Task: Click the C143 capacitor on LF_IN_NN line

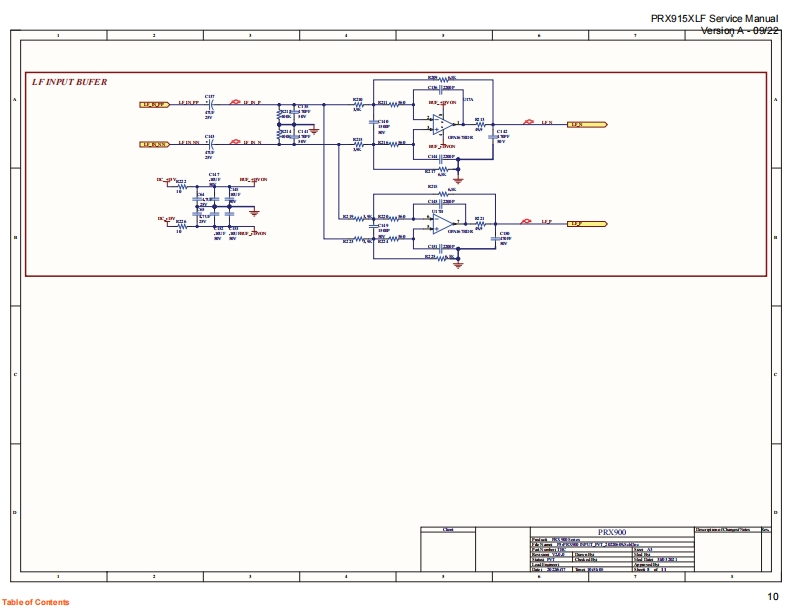Action: [210, 145]
